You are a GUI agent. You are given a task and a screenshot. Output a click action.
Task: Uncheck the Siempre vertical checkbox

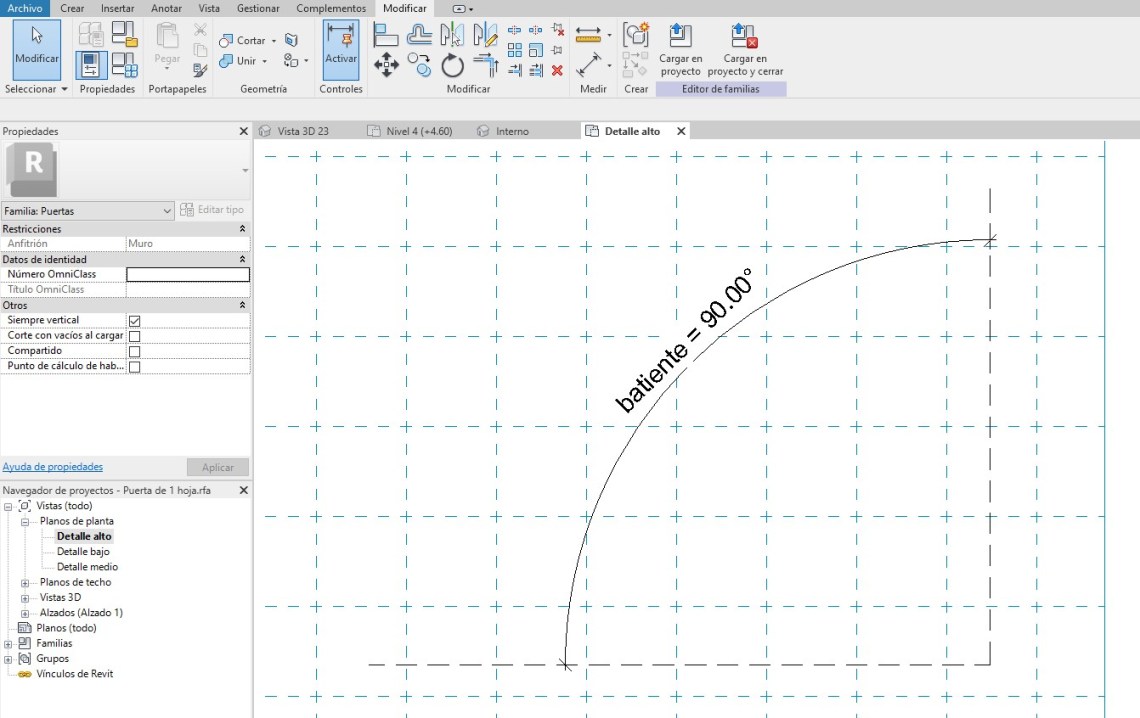pos(134,321)
